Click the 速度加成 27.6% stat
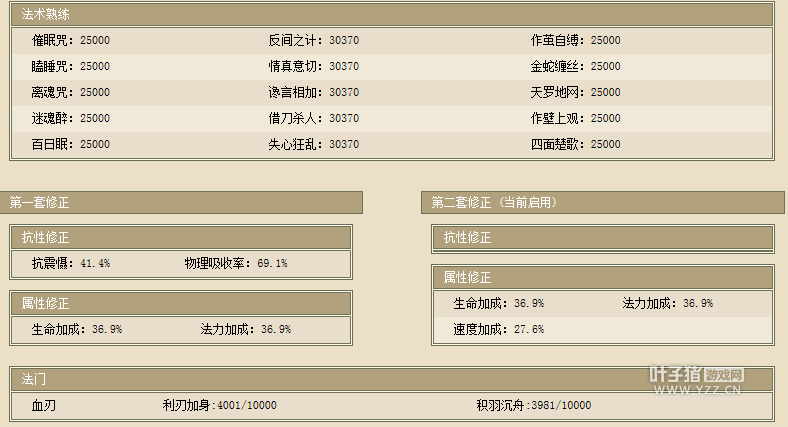788x427 pixels. coord(498,329)
